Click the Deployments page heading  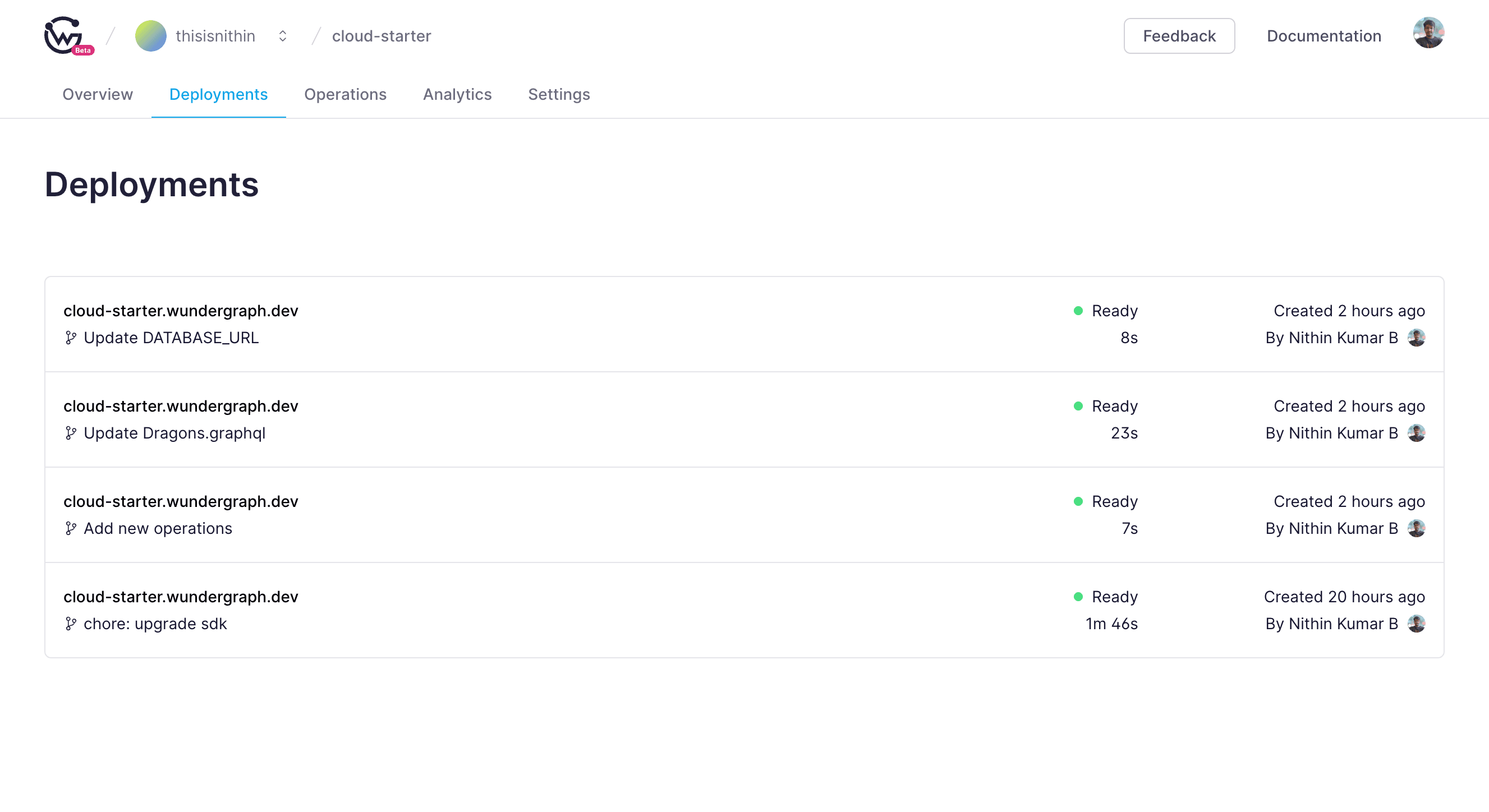coord(151,185)
